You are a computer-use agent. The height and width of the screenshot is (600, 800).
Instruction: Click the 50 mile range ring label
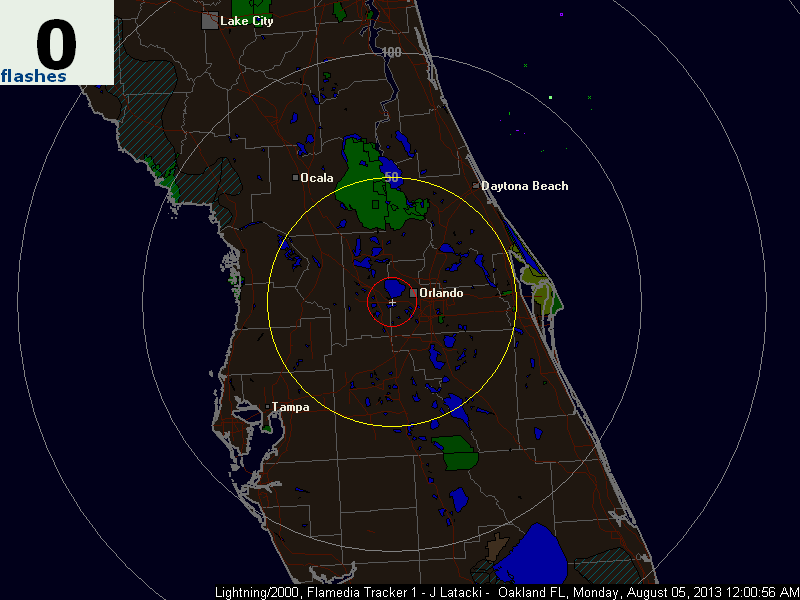coord(391,177)
